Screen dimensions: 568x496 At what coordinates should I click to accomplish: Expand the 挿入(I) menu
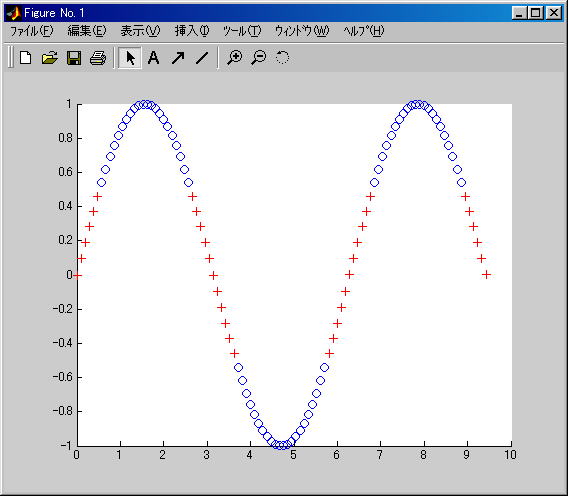(192, 31)
